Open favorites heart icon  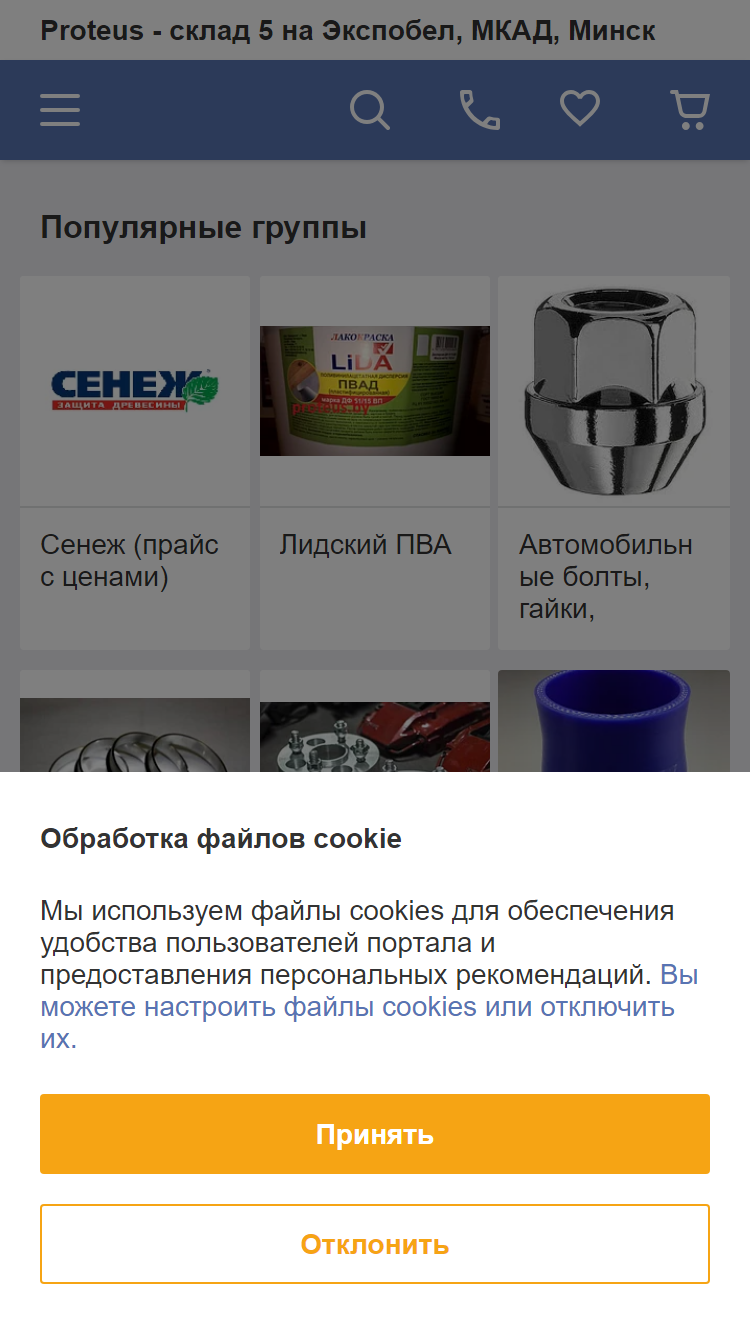tap(580, 109)
